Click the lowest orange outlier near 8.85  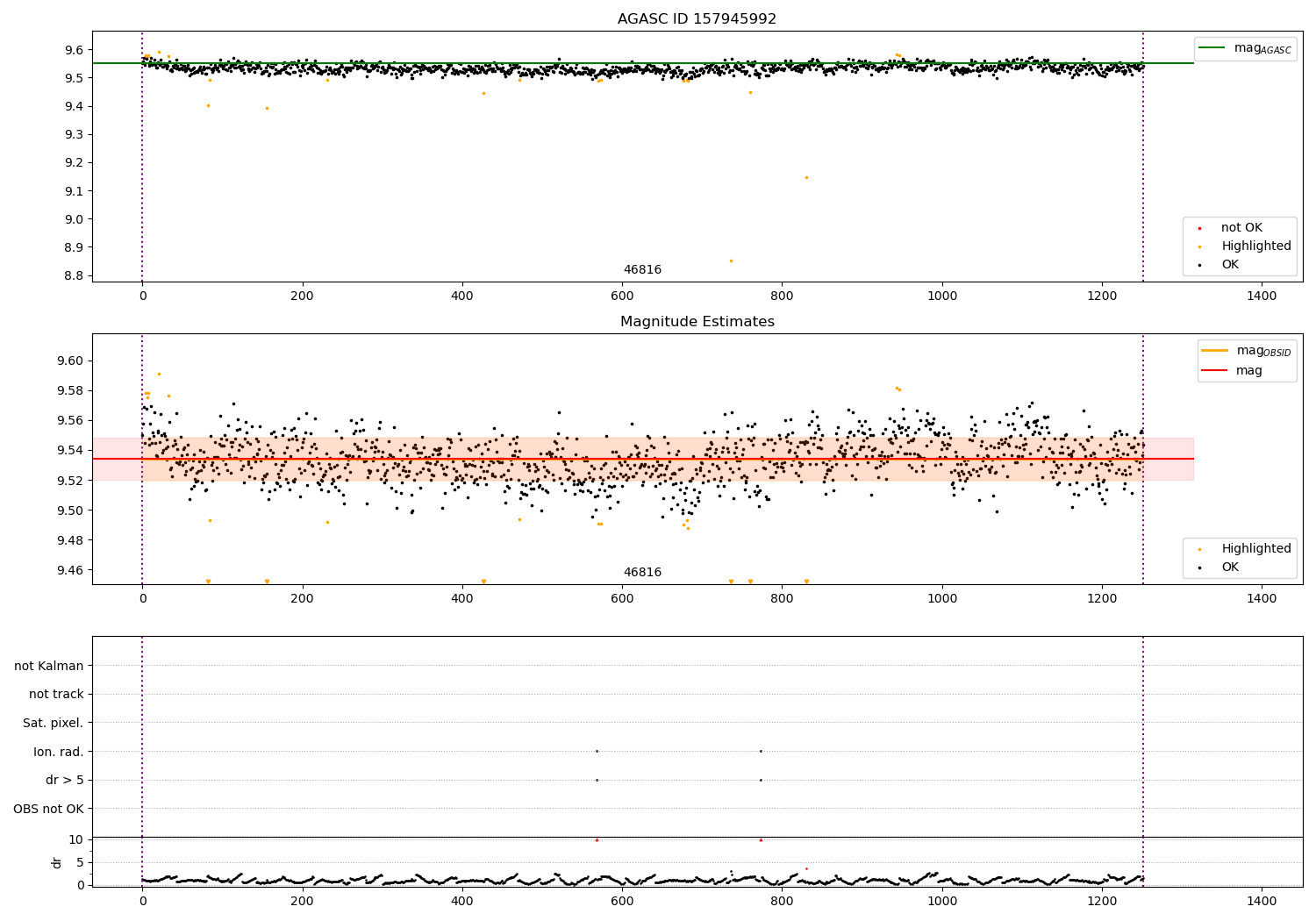tap(731, 261)
